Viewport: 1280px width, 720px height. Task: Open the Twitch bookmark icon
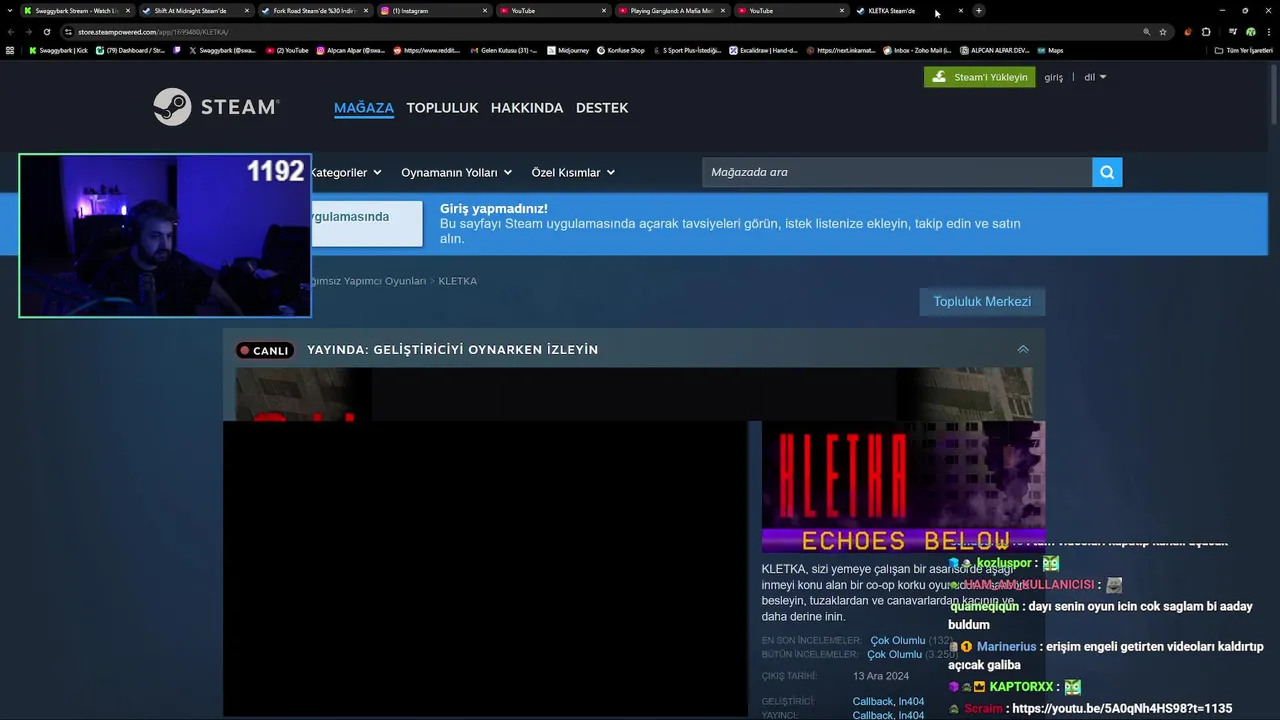(x=177, y=50)
